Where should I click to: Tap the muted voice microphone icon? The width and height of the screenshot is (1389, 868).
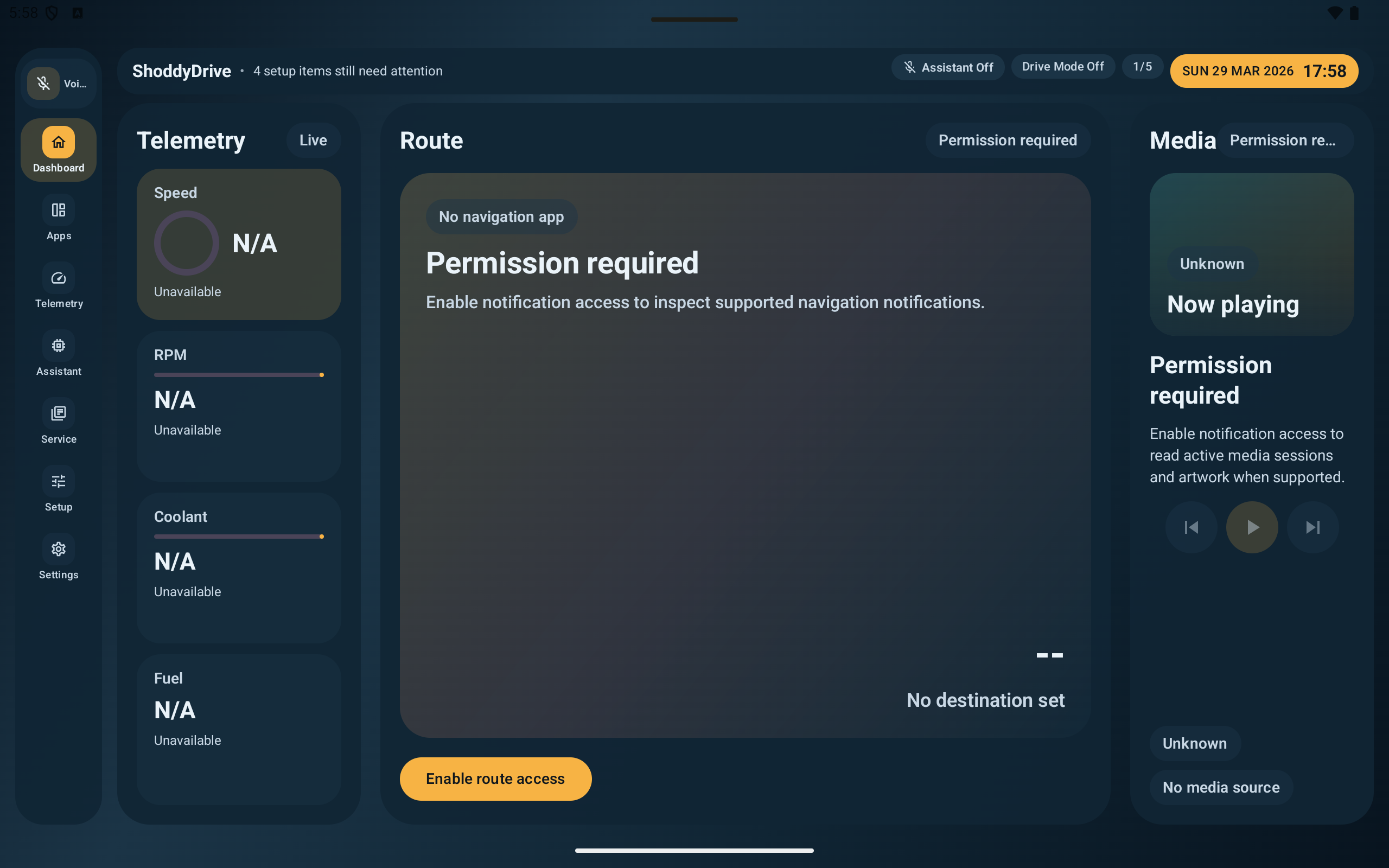click(43, 84)
